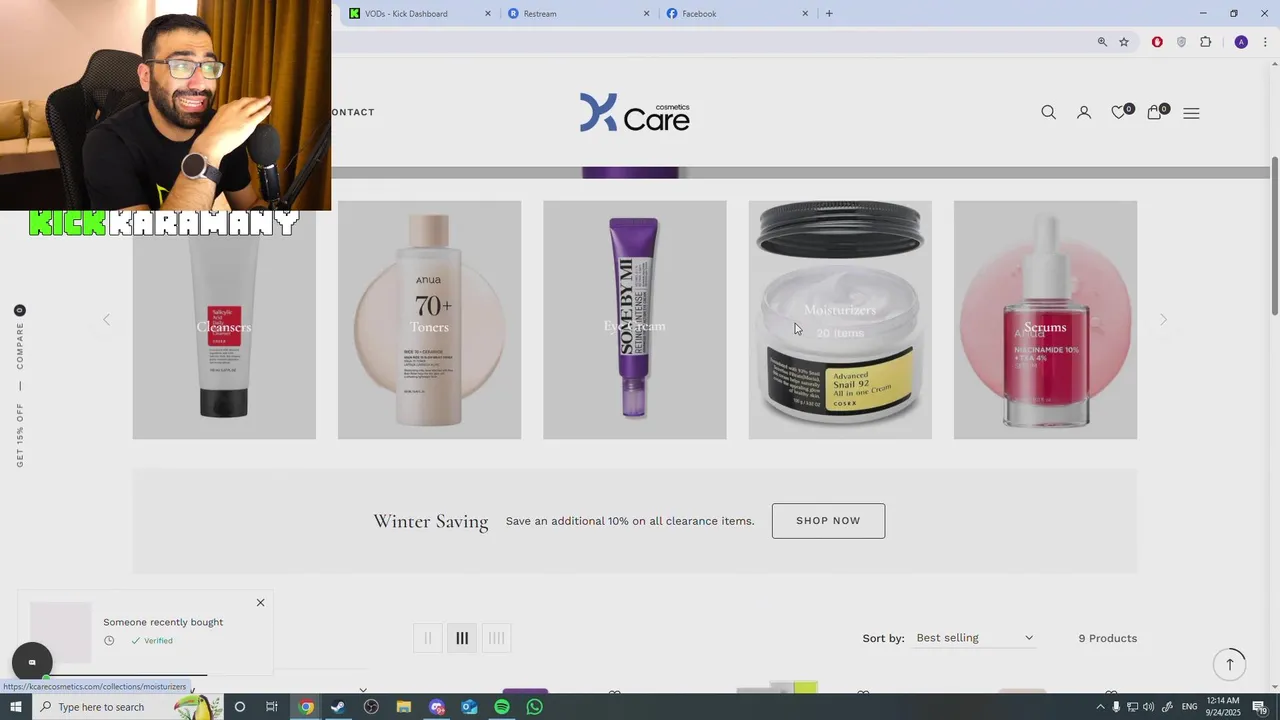Screen dimensions: 1280x720
Task: Open the Chrome profile avatar
Action: (1241, 42)
